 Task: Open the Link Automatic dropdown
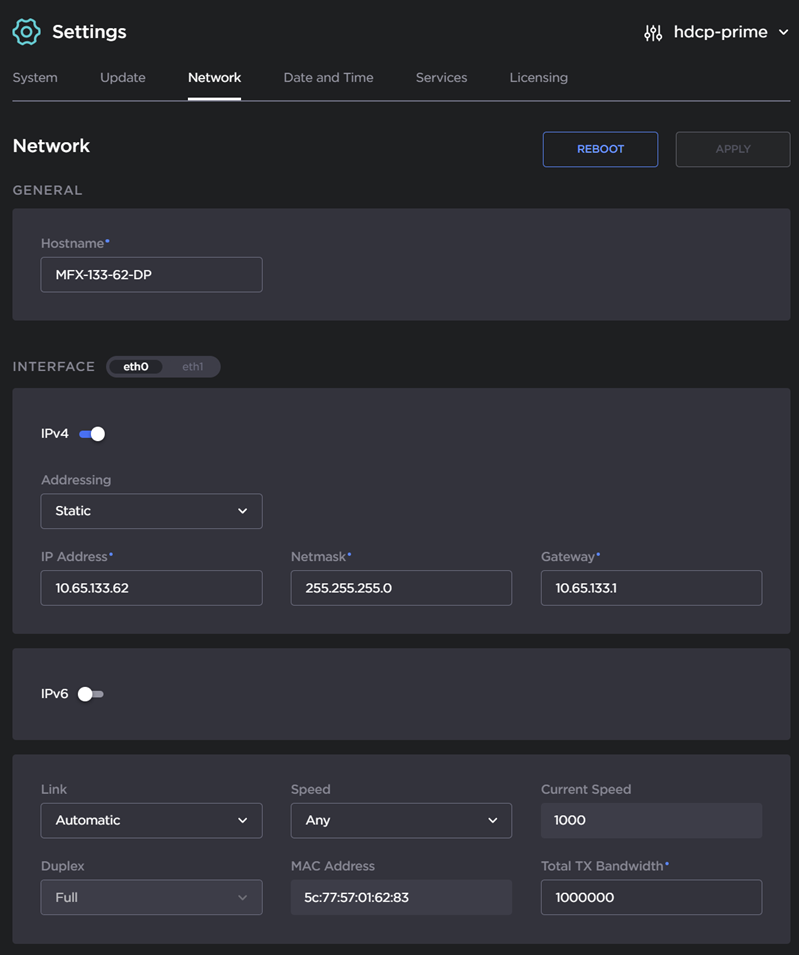(151, 820)
